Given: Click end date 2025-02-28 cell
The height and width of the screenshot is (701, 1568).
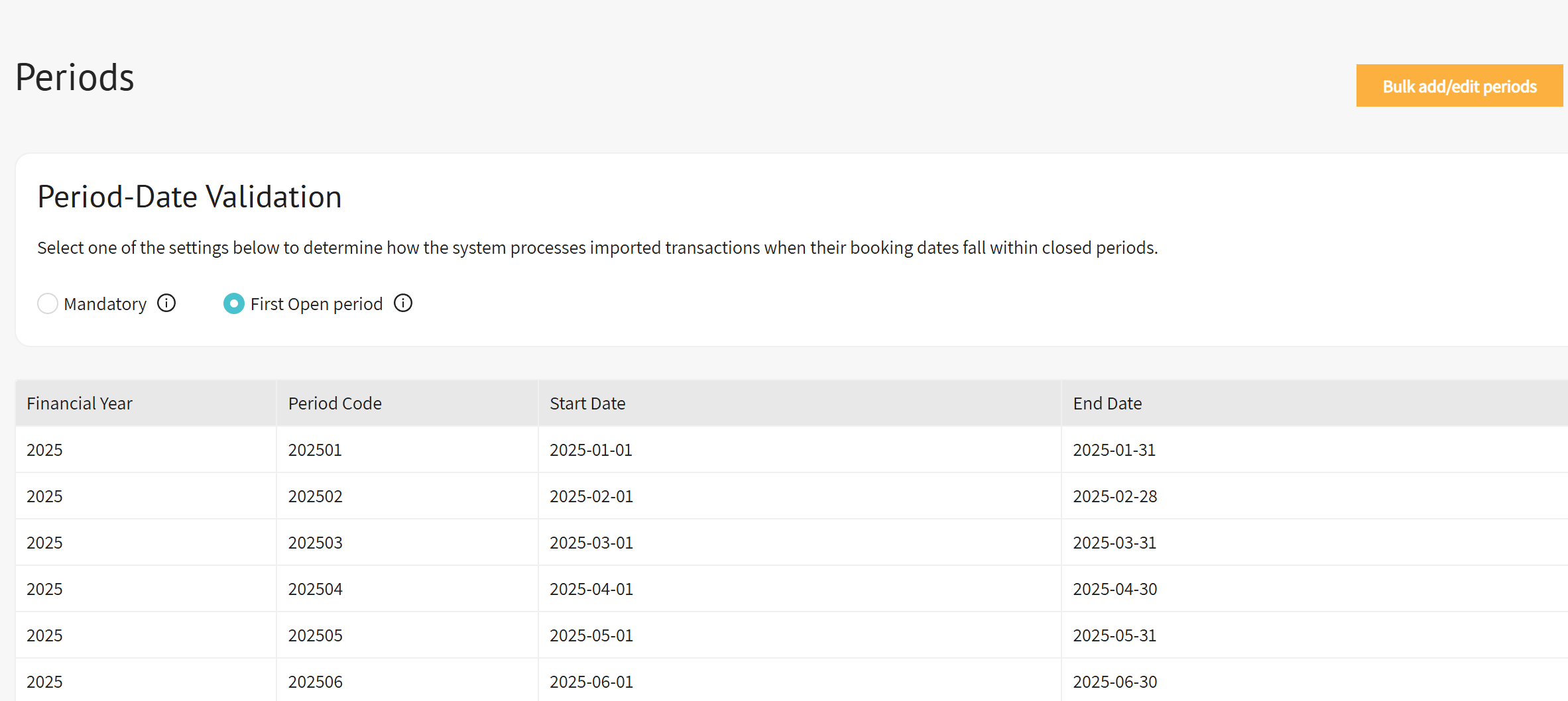Looking at the screenshot, I should [x=1115, y=496].
